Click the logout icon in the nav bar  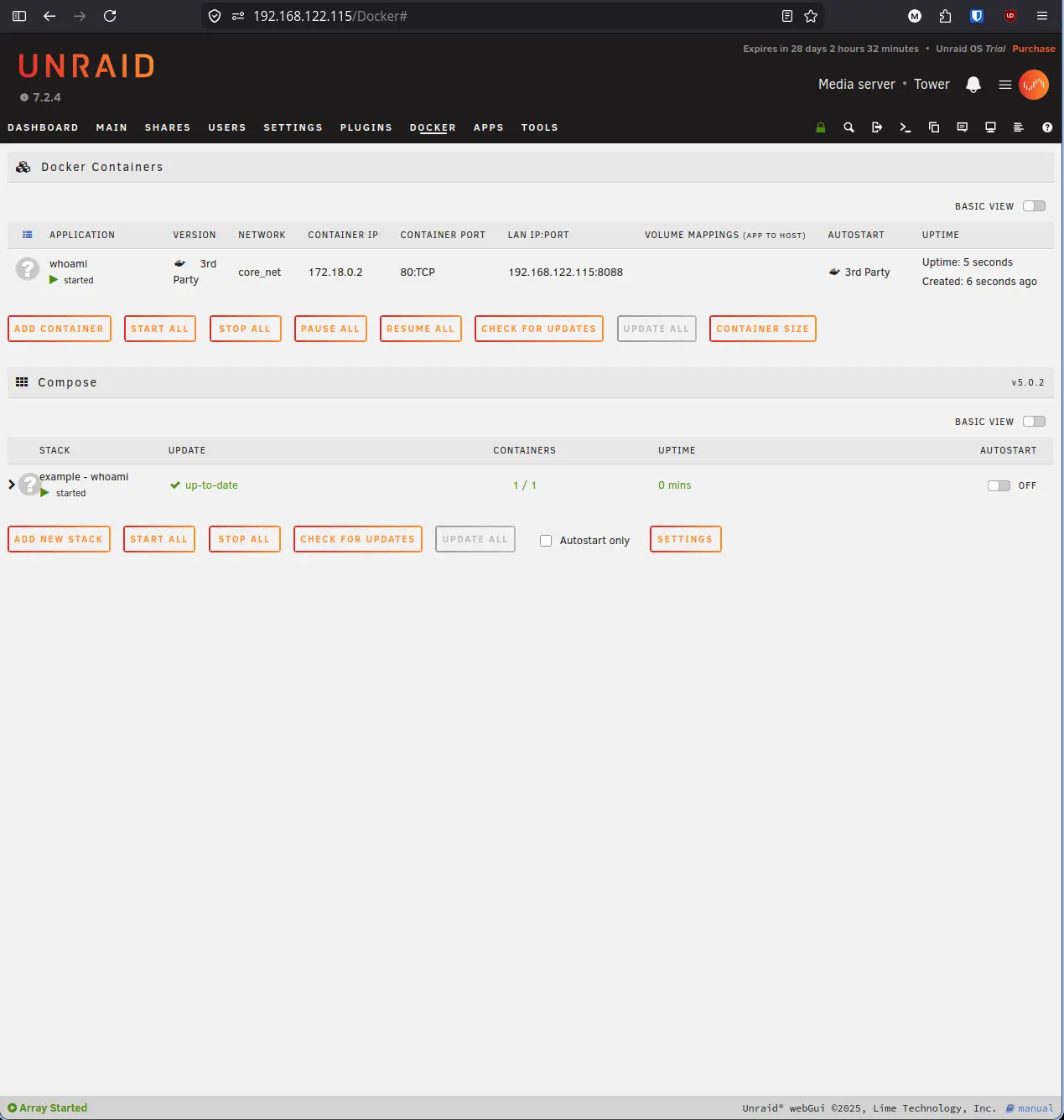coord(877,127)
